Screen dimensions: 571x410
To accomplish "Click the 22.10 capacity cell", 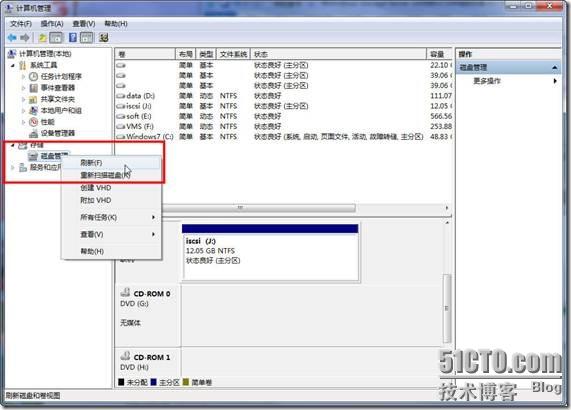I will [441, 65].
